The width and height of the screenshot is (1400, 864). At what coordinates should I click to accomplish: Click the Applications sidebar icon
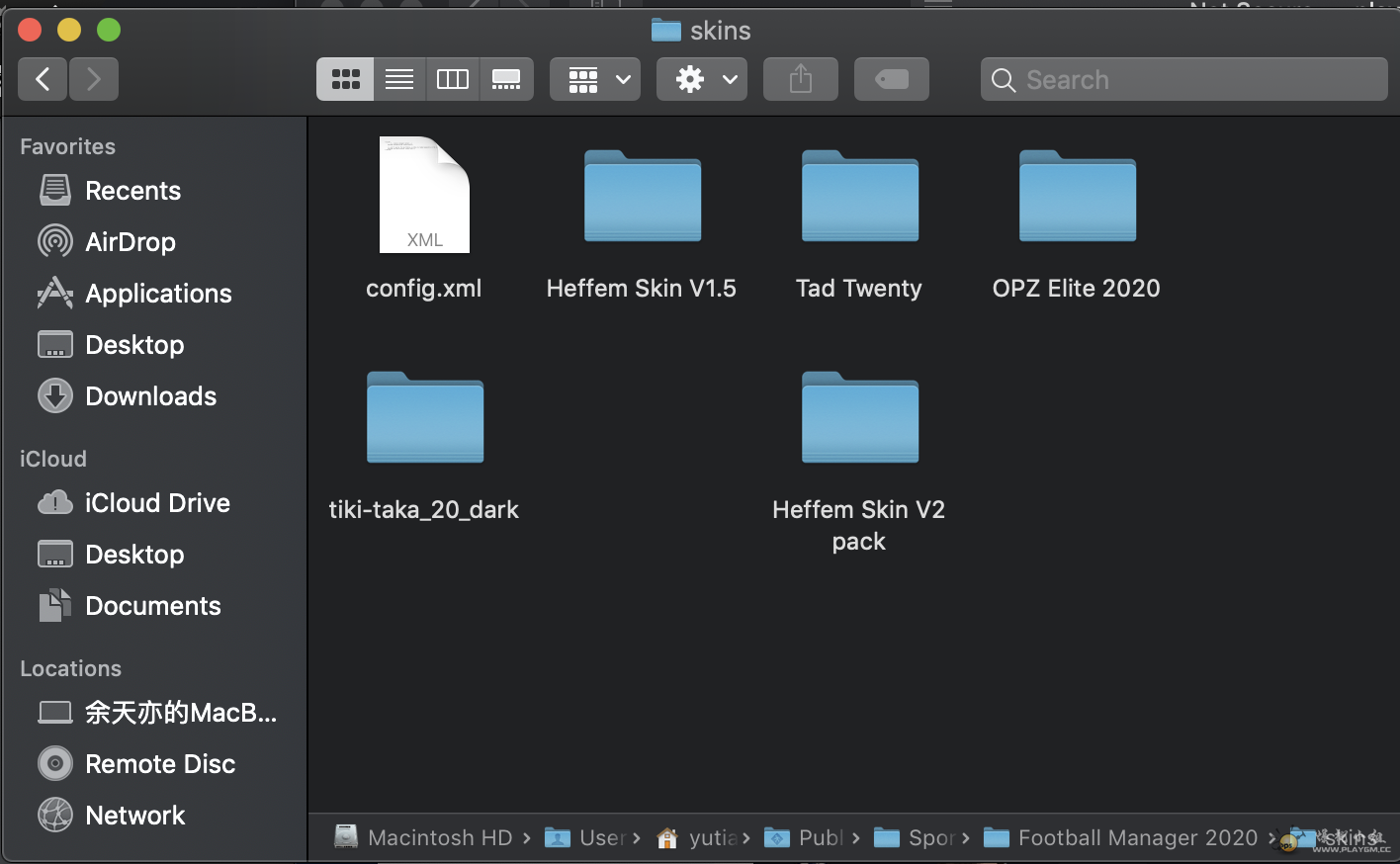pos(55,293)
